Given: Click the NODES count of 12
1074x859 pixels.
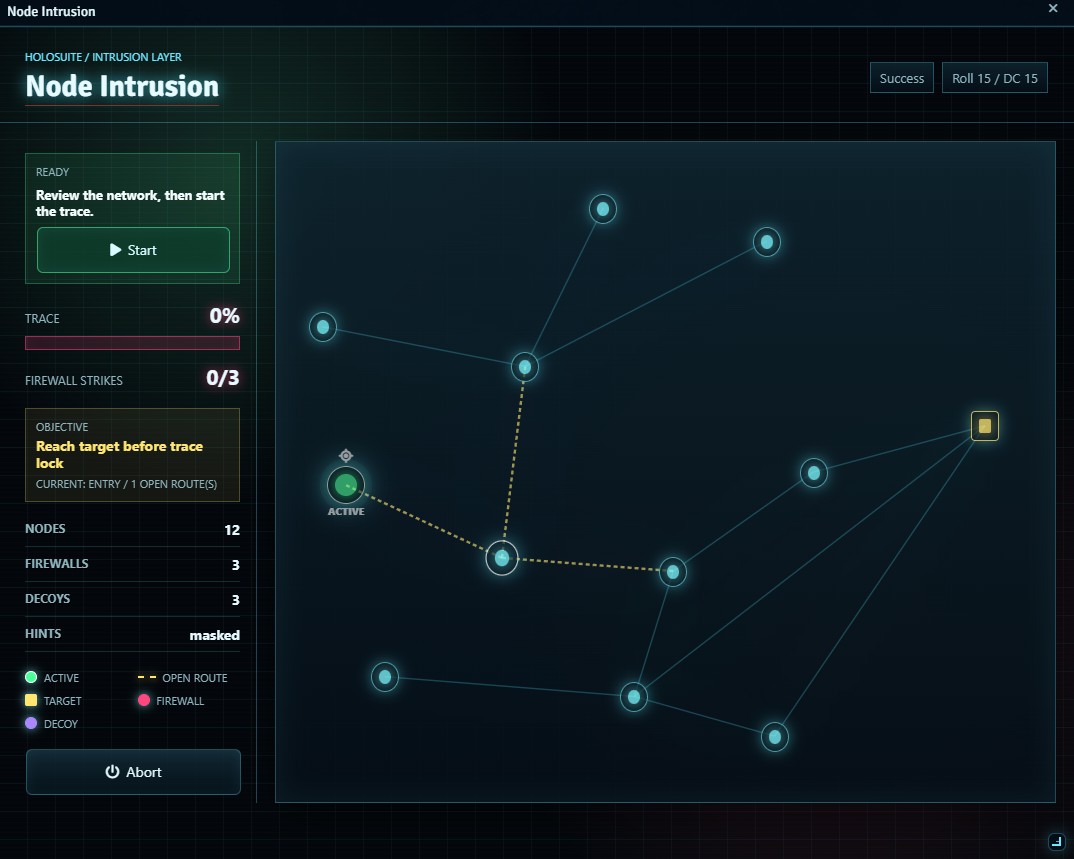Looking at the screenshot, I should tap(232, 530).
